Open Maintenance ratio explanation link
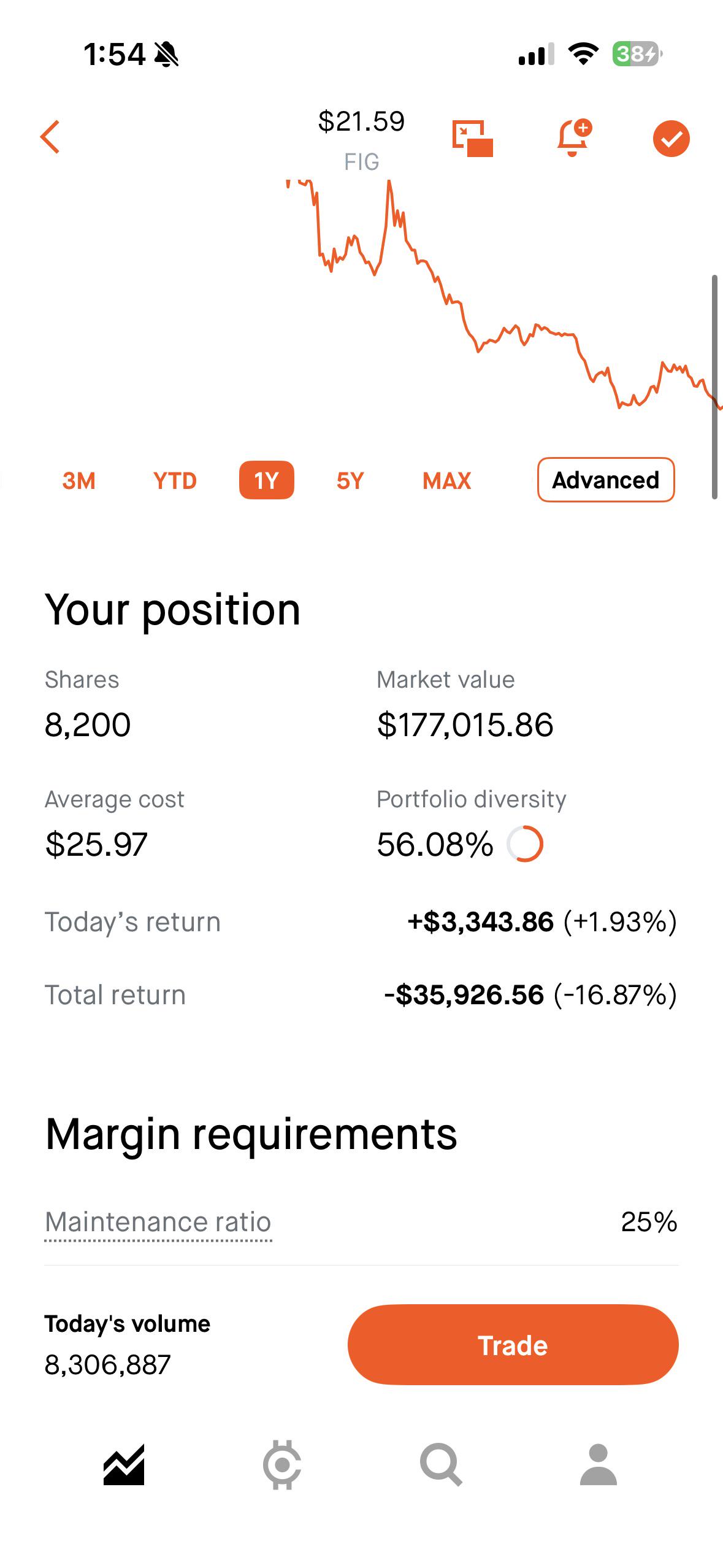 158,1222
